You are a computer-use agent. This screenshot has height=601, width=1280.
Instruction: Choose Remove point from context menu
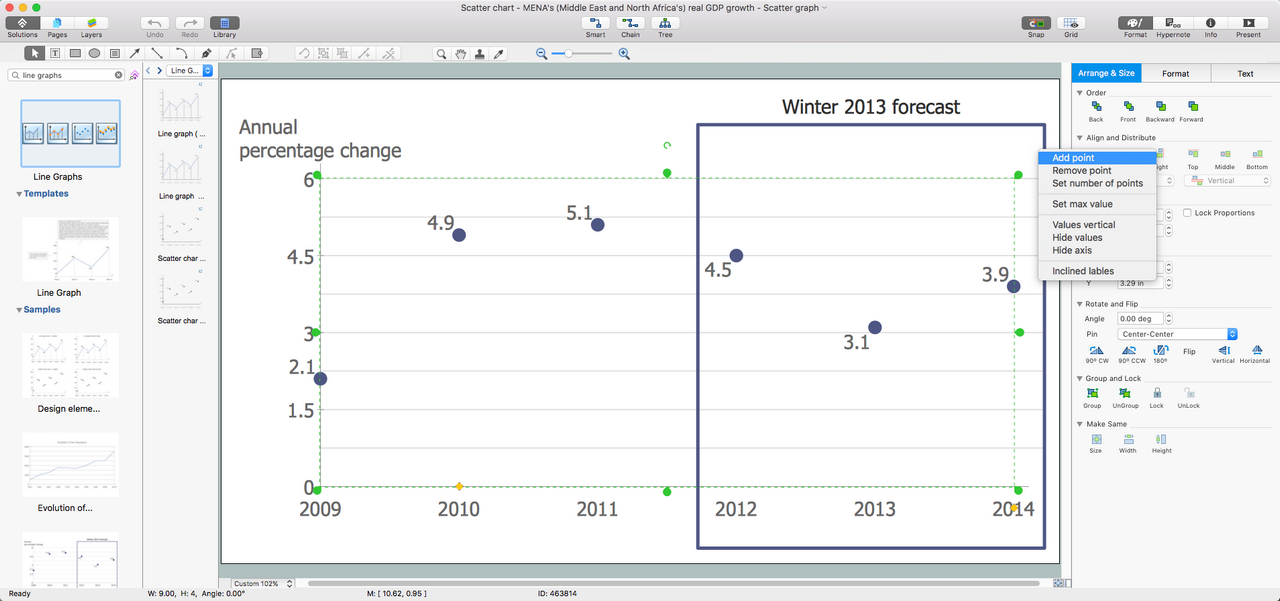coord(1097,171)
